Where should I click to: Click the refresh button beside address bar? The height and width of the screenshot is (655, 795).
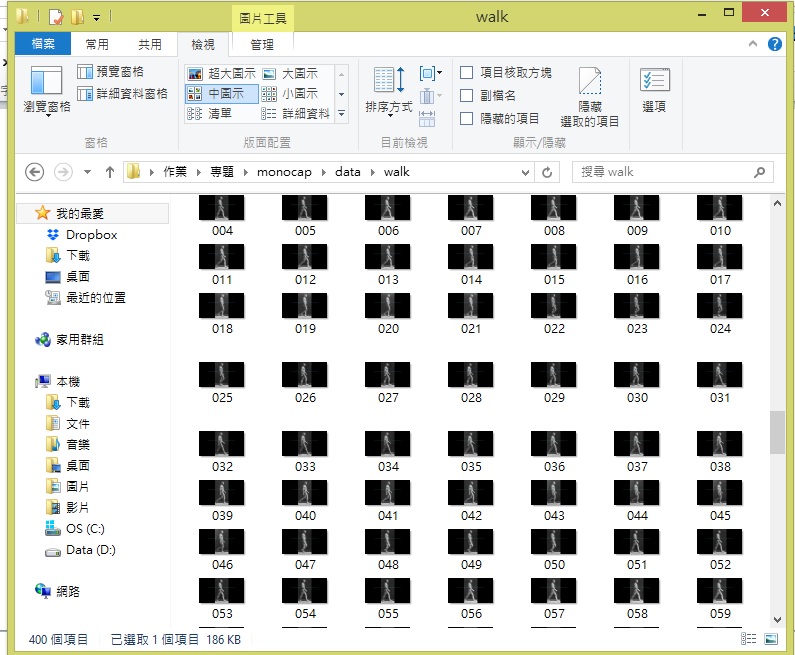coord(547,172)
